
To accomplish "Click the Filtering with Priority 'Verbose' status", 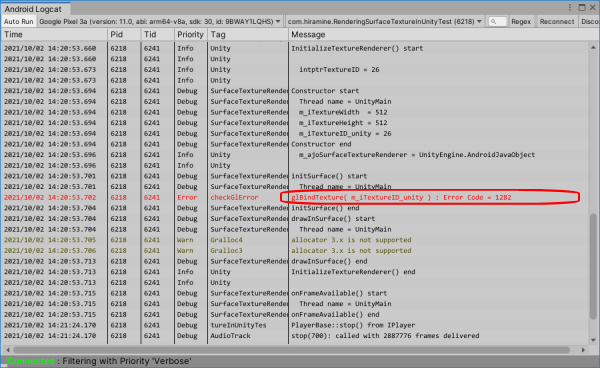I will [x=127, y=361].
